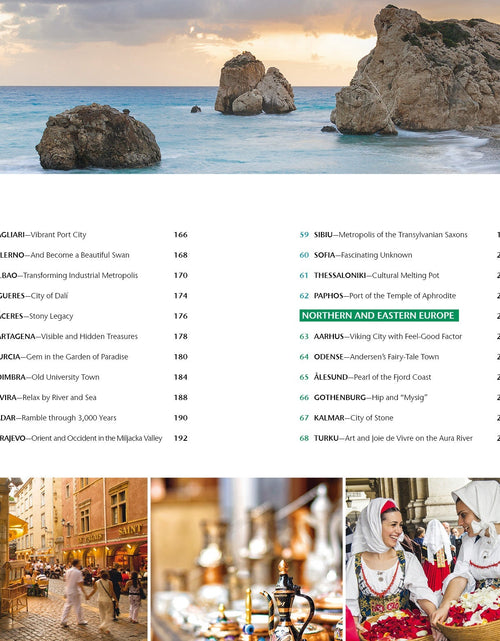Click entry number 68
Image resolution: width=500 pixels, height=641 pixels.
[x=304, y=438]
